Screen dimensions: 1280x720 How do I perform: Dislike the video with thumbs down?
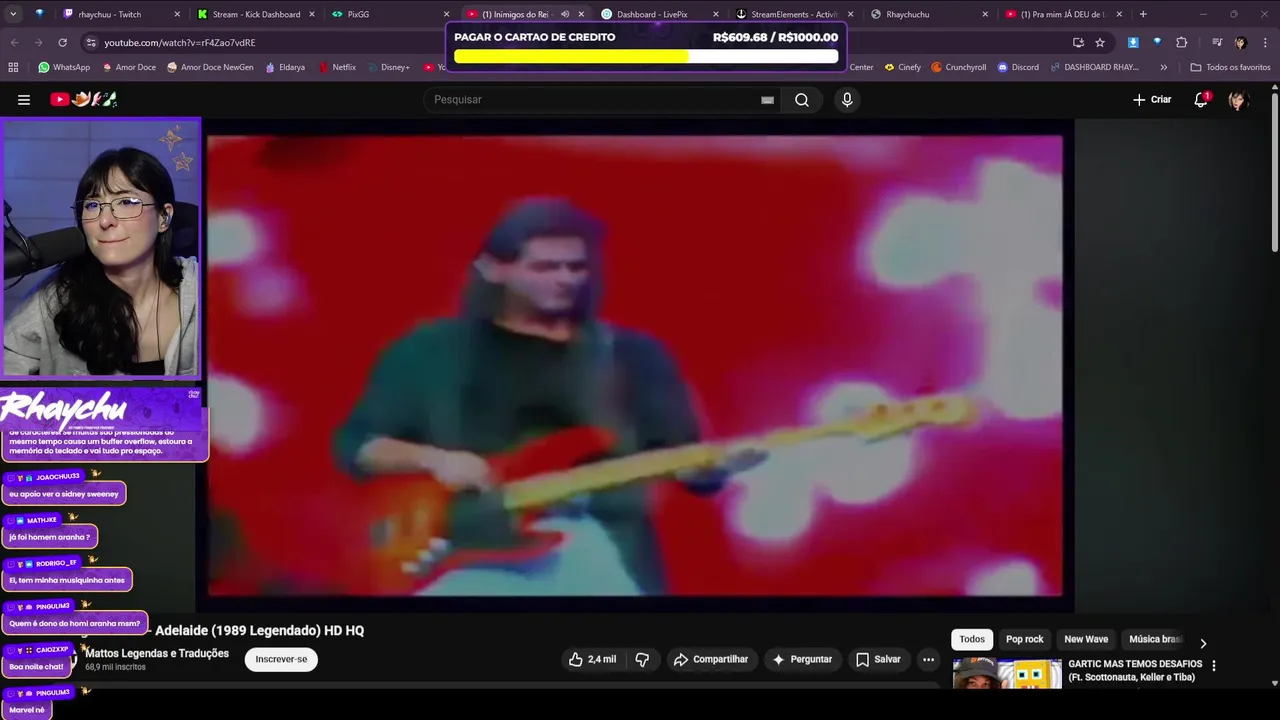tap(642, 659)
